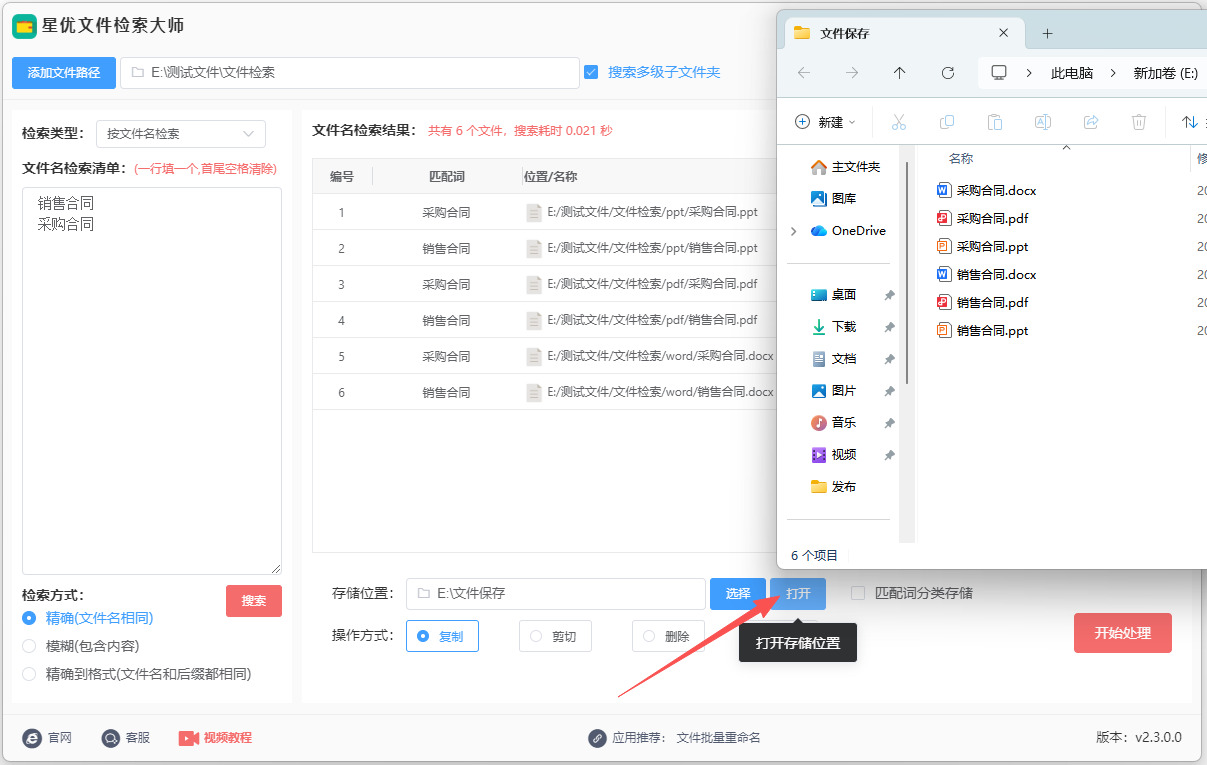Choose 删除 operation mode
1207x765 pixels.
pyautogui.click(x=668, y=636)
